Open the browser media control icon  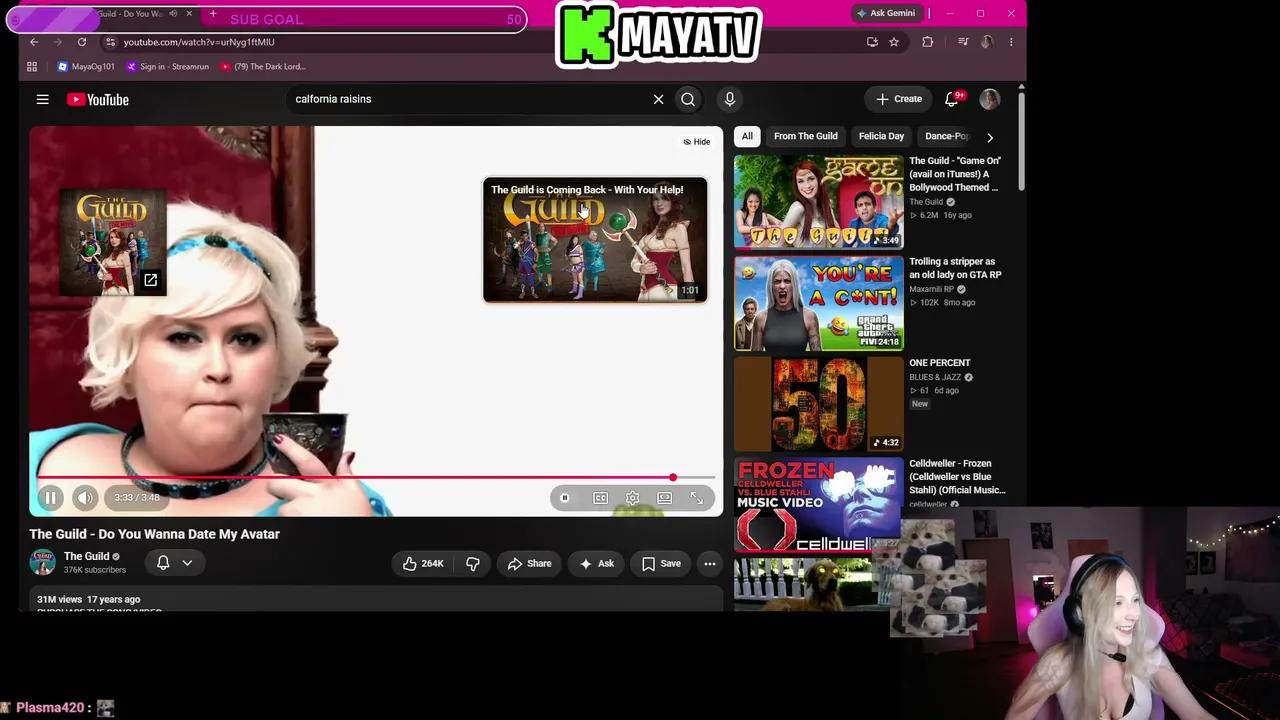pos(962,42)
